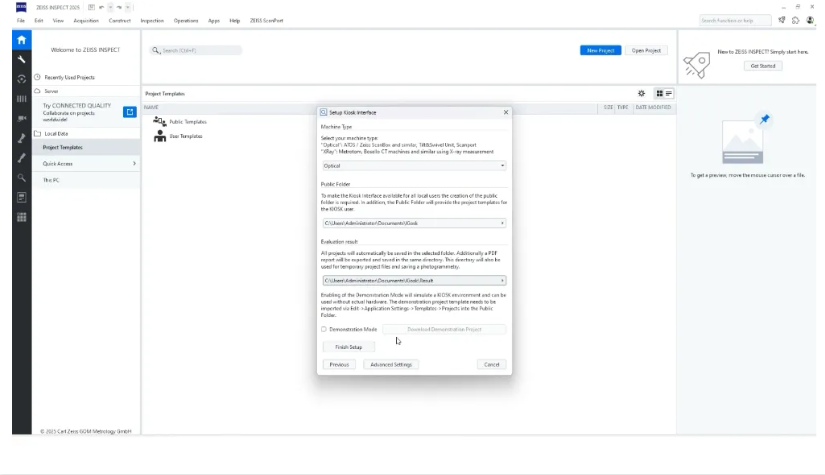Sort by the NAME column header
Viewport: 825px width, 475px height.
pos(151,107)
